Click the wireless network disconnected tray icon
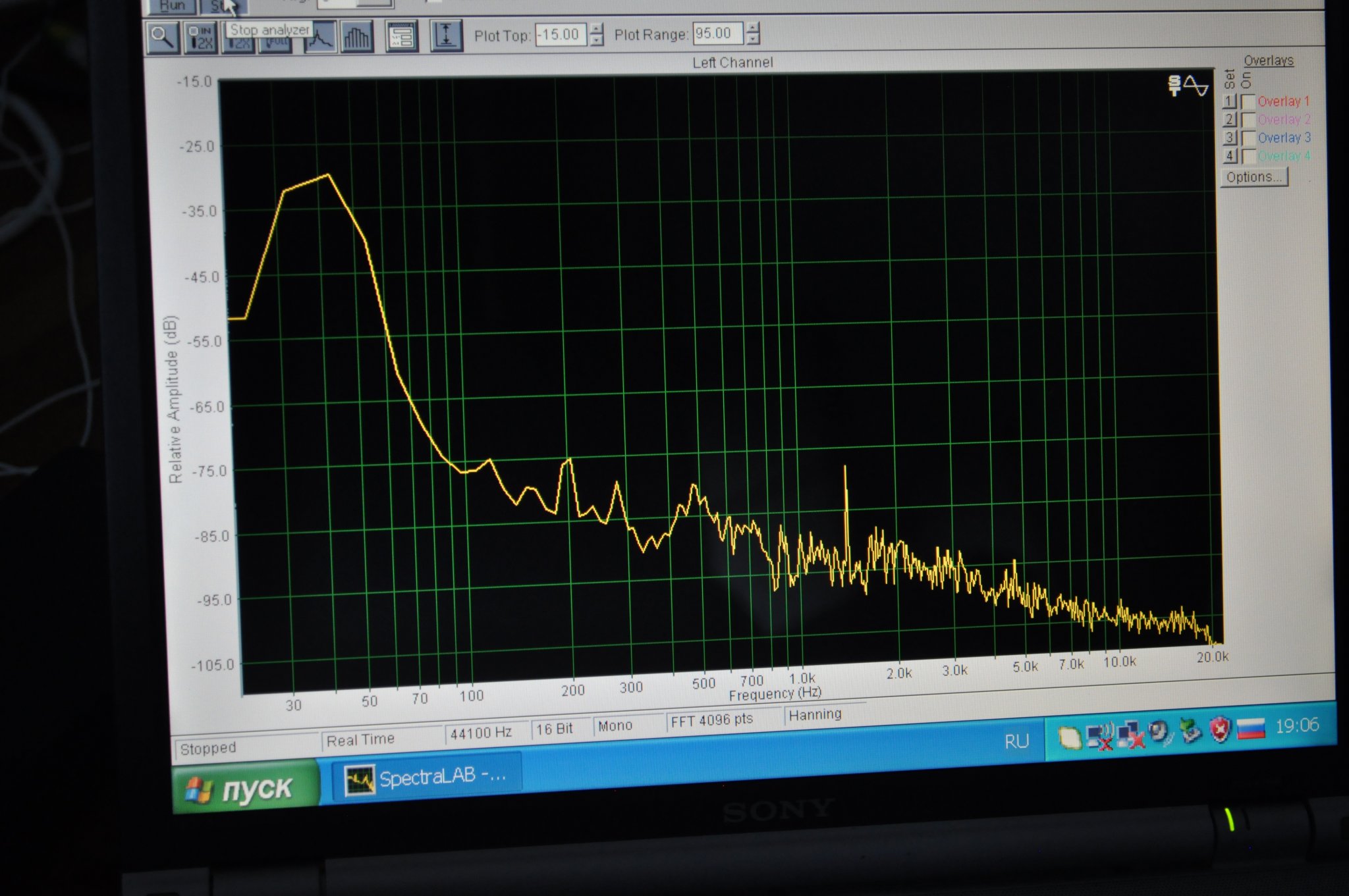The image size is (1349, 896). [1099, 737]
